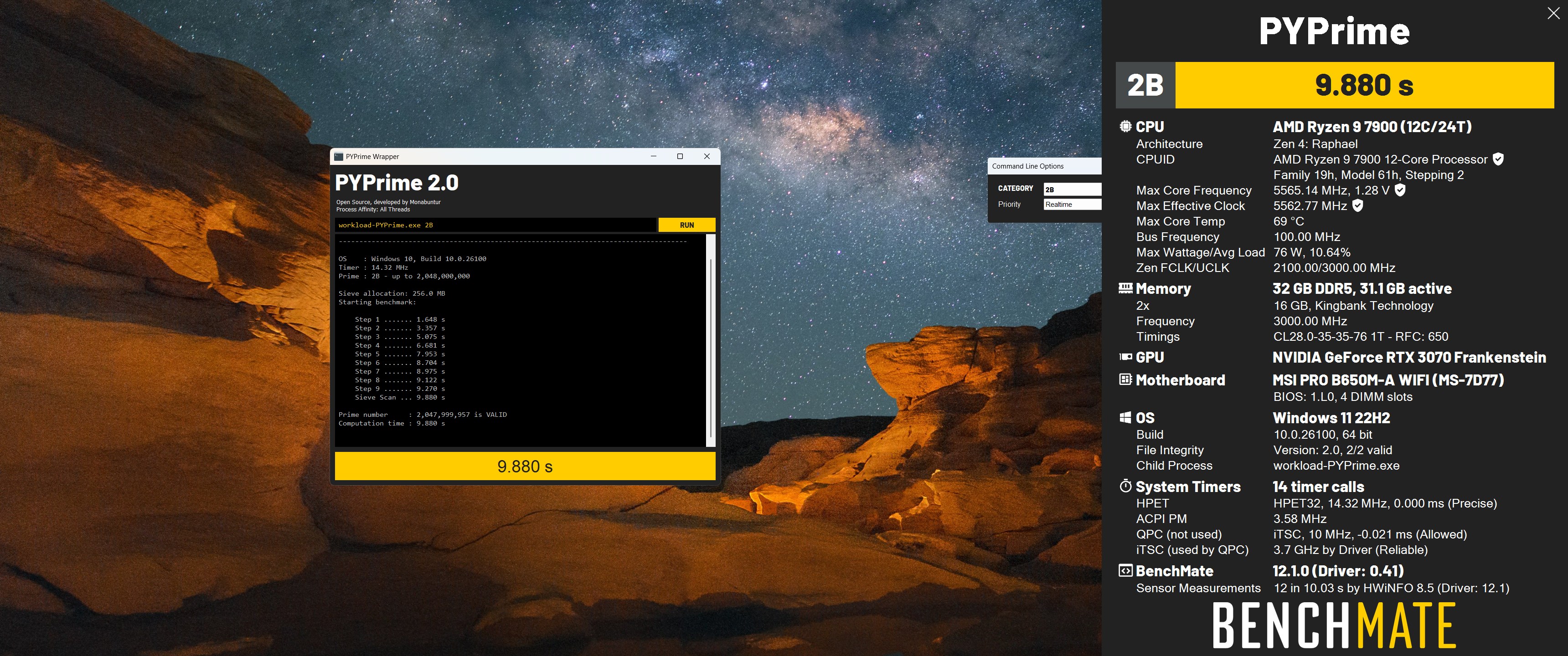Close the PYPrime Wrapper window

click(707, 156)
